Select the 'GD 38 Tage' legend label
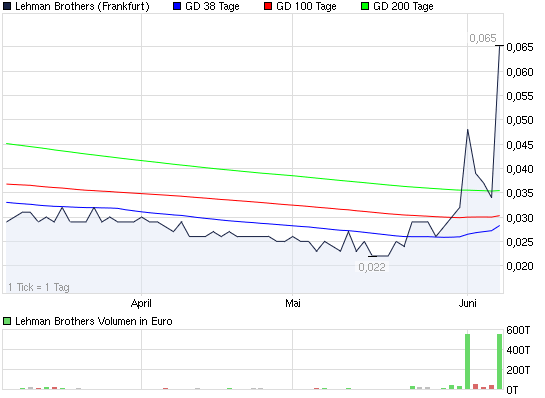The width and height of the screenshot is (545, 398). (212, 7)
